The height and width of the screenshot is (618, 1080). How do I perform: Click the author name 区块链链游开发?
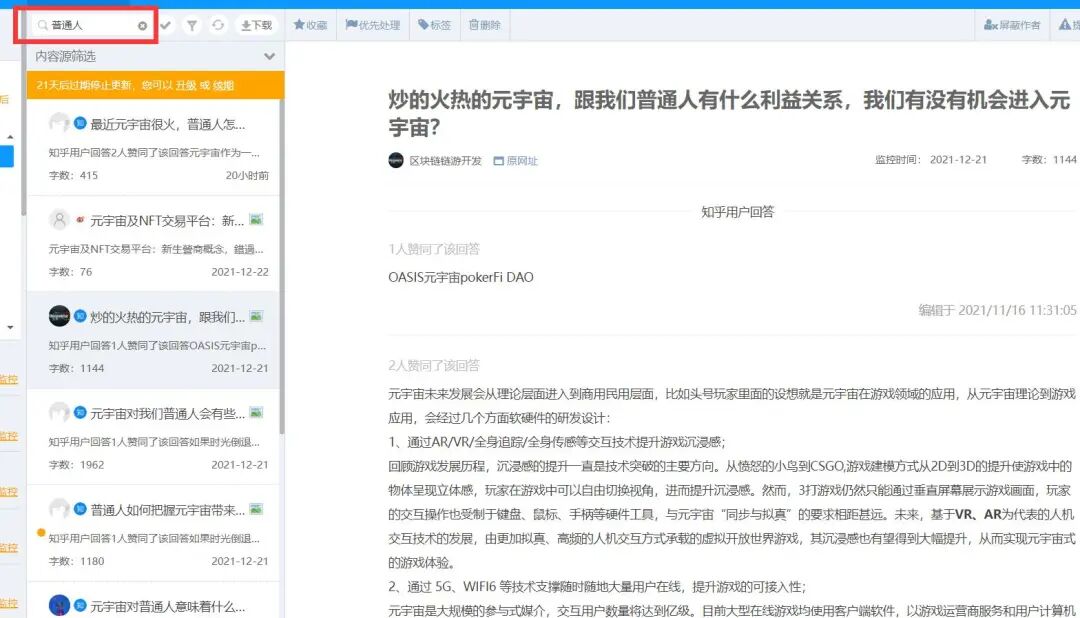(x=446, y=161)
